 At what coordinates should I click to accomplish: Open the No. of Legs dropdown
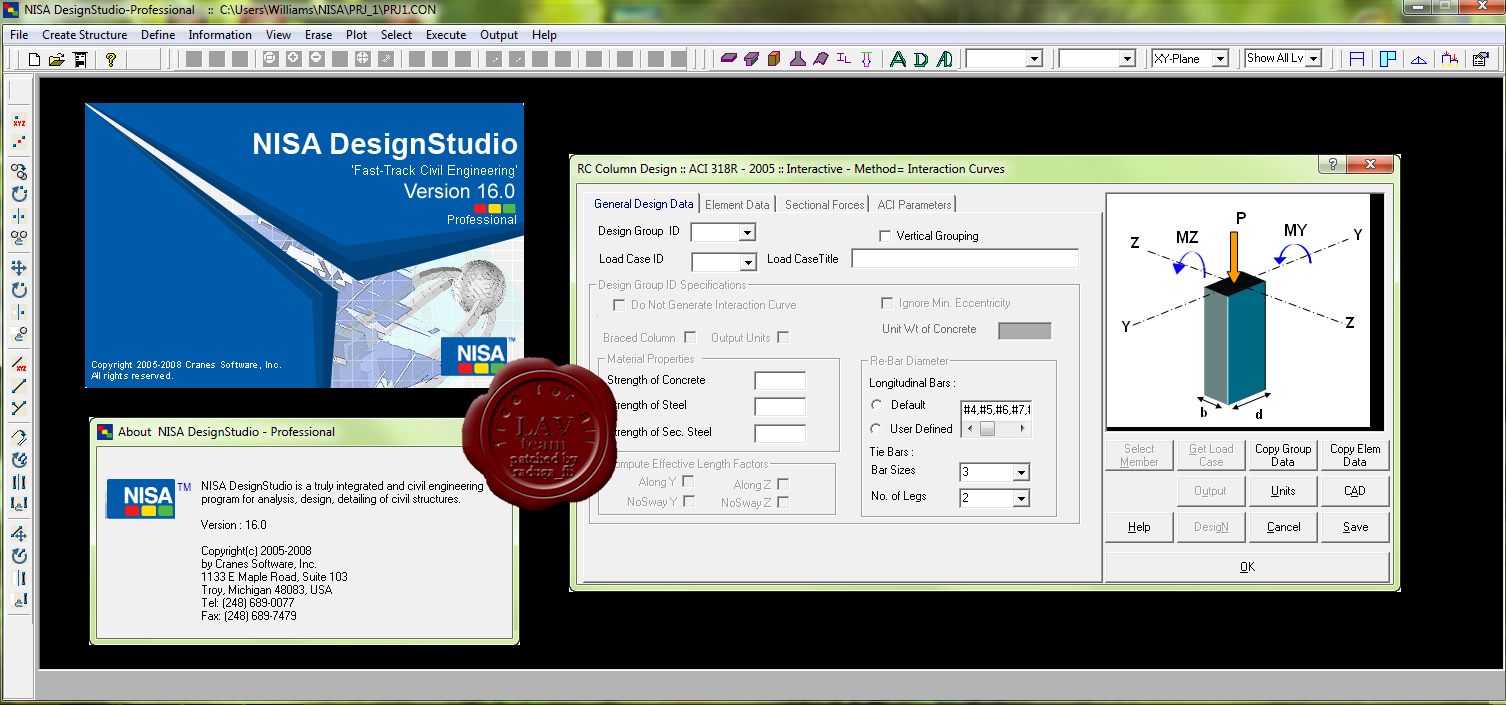click(1021, 498)
